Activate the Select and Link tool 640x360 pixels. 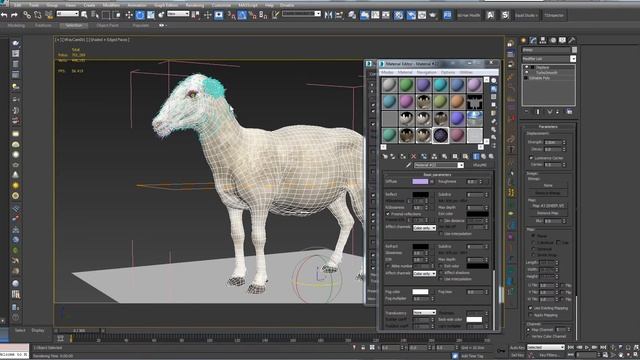[x=27, y=15]
